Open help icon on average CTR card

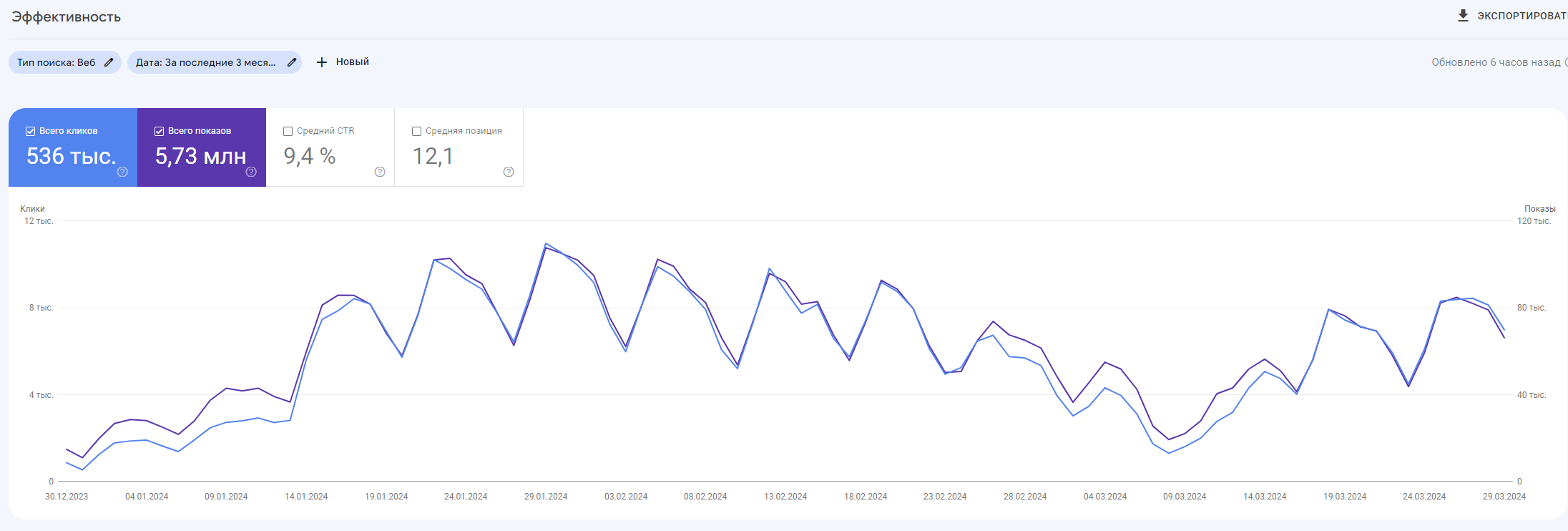(380, 172)
